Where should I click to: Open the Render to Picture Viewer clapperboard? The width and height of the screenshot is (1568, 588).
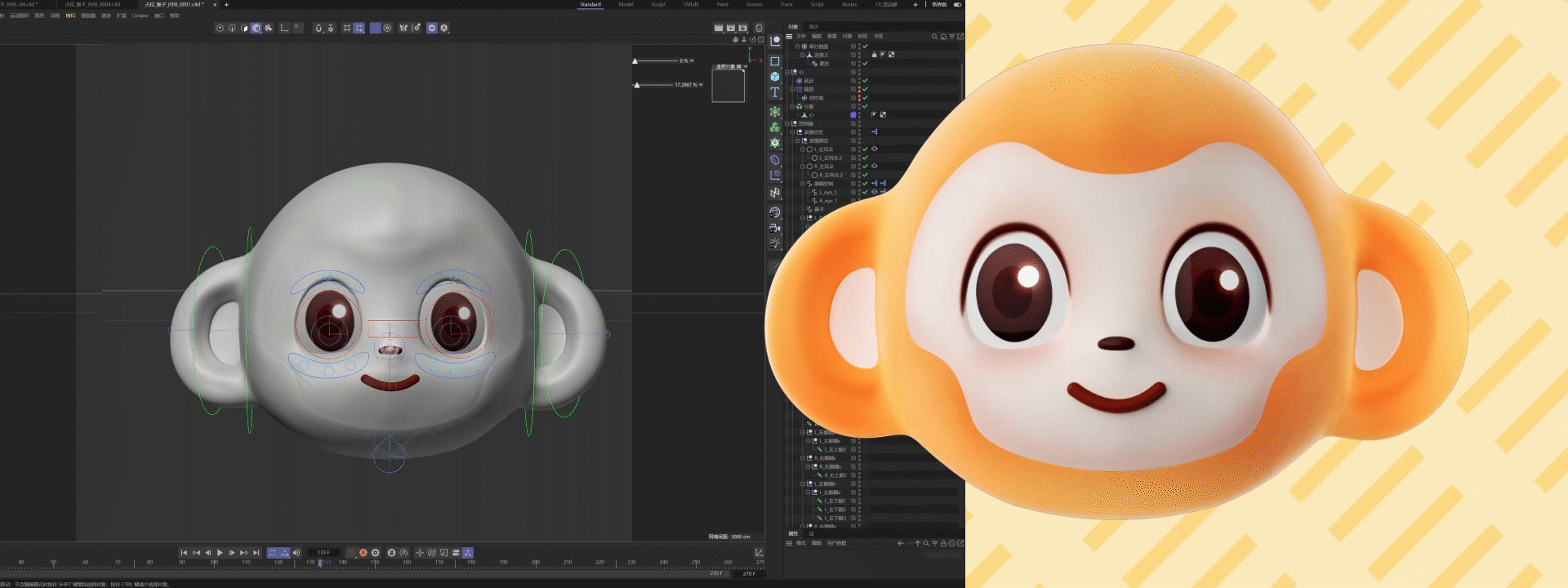[x=731, y=28]
